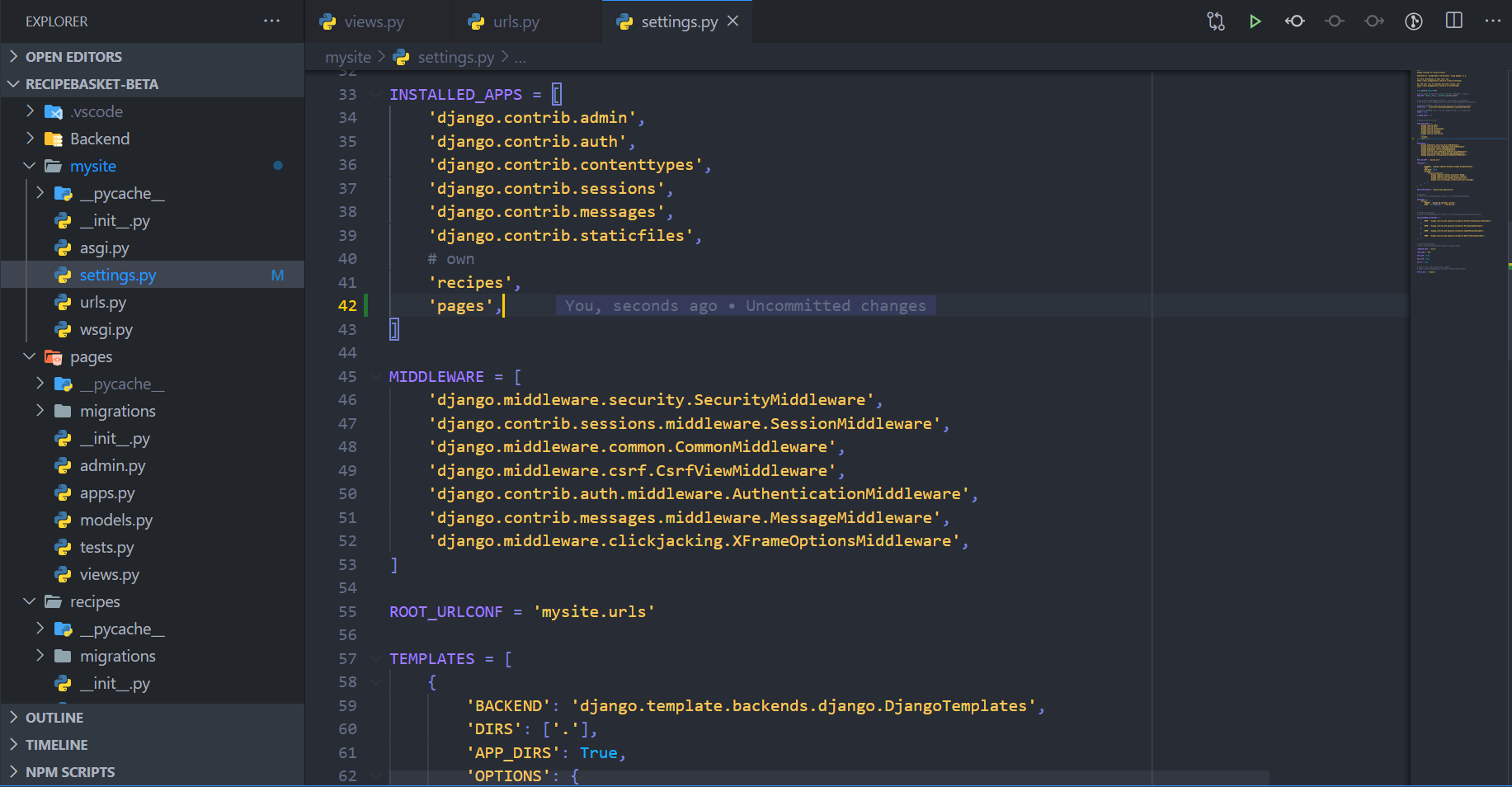This screenshot has width=1512, height=787.
Task: Click the Python icon beside admin.py
Action: coord(64,465)
